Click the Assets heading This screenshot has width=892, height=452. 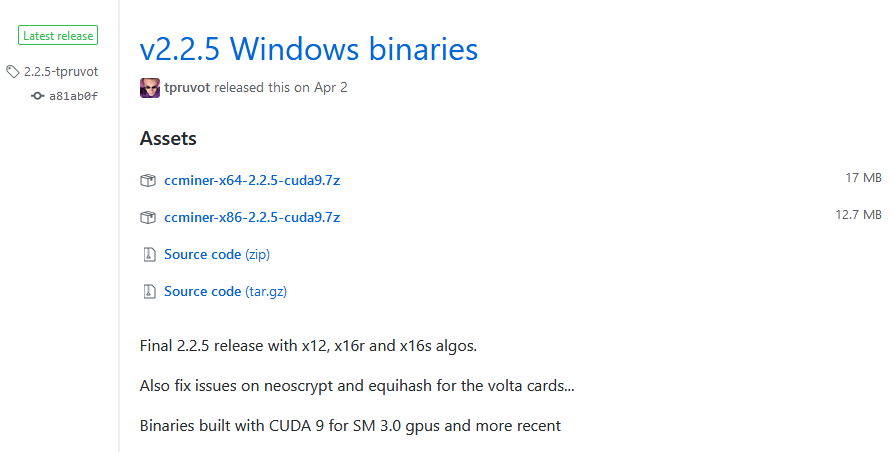[168, 139]
